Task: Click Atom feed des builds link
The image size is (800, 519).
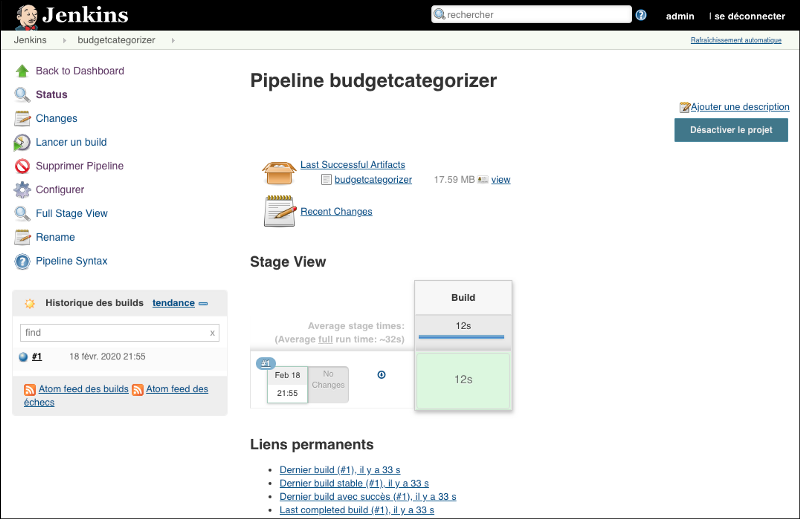Action: pos(84,389)
